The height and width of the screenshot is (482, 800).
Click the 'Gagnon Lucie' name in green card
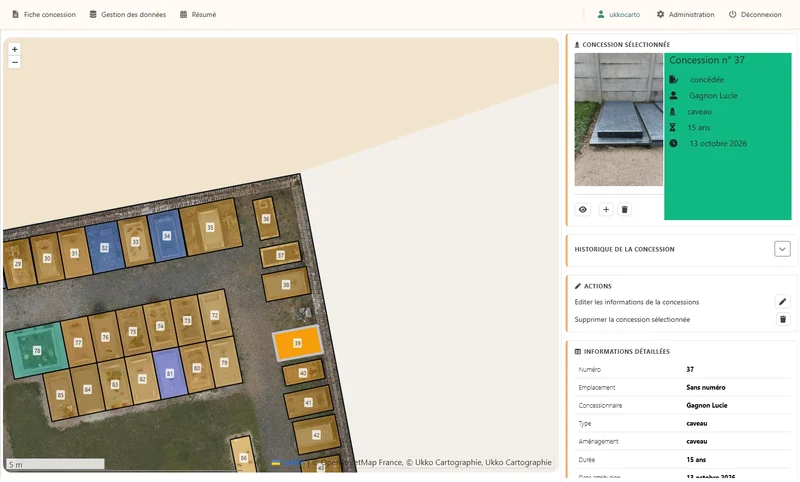click(x=713, y=95)
